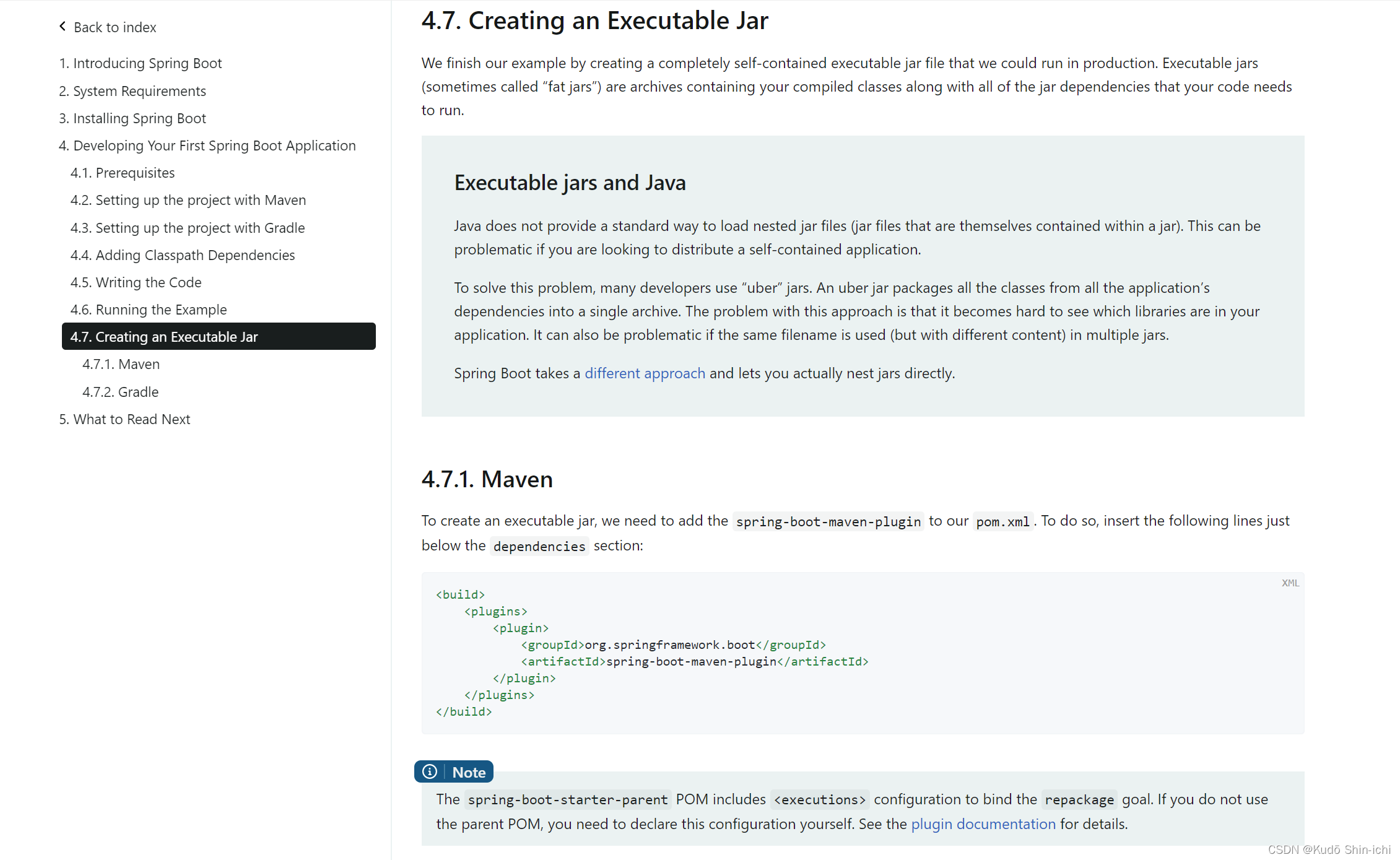Screen dimensions: 1400x860
Task: Select 4.6. Running the Example
Action: [x=149, y=310]
